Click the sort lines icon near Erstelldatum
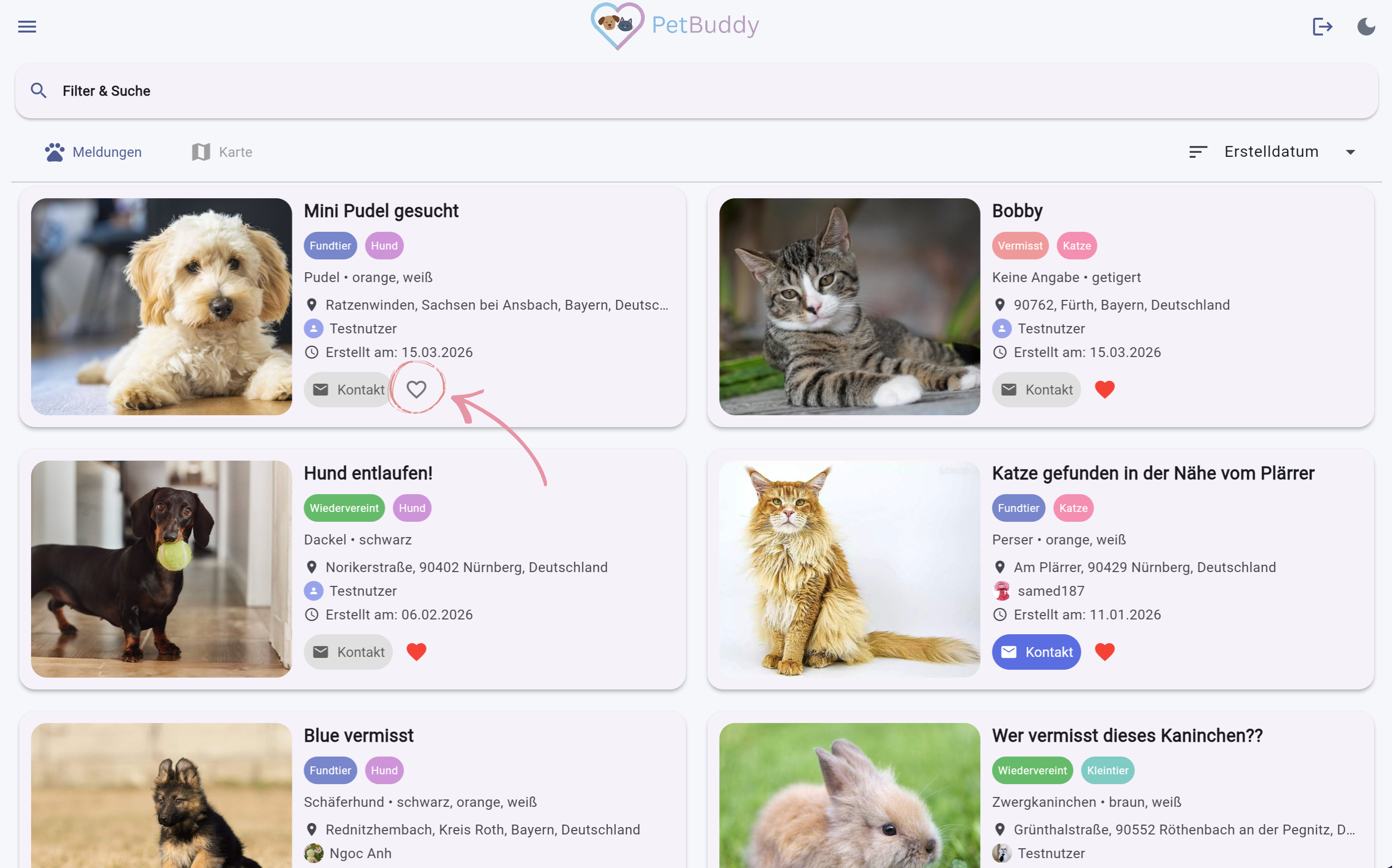Screen dimensions: 1397x868 pos(1198,151)
